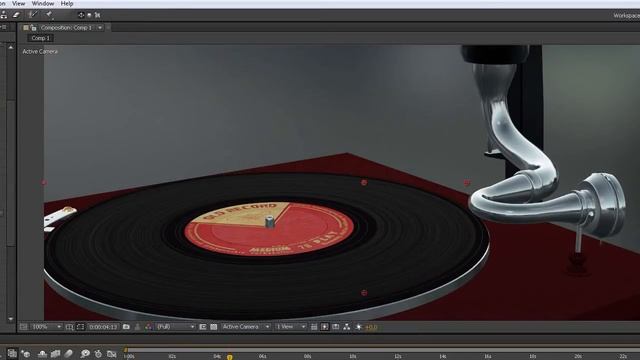
Task: Click the 10s mark on time ruler
Action: (353, 356)
